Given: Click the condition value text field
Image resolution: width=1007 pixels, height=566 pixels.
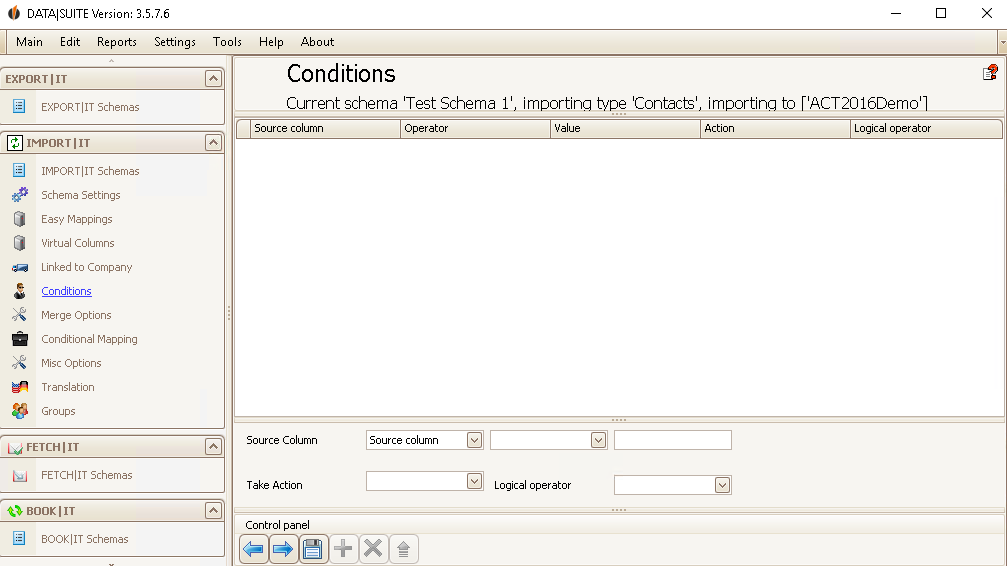Looking at the screenshot, I should click(x=672, y=440).
